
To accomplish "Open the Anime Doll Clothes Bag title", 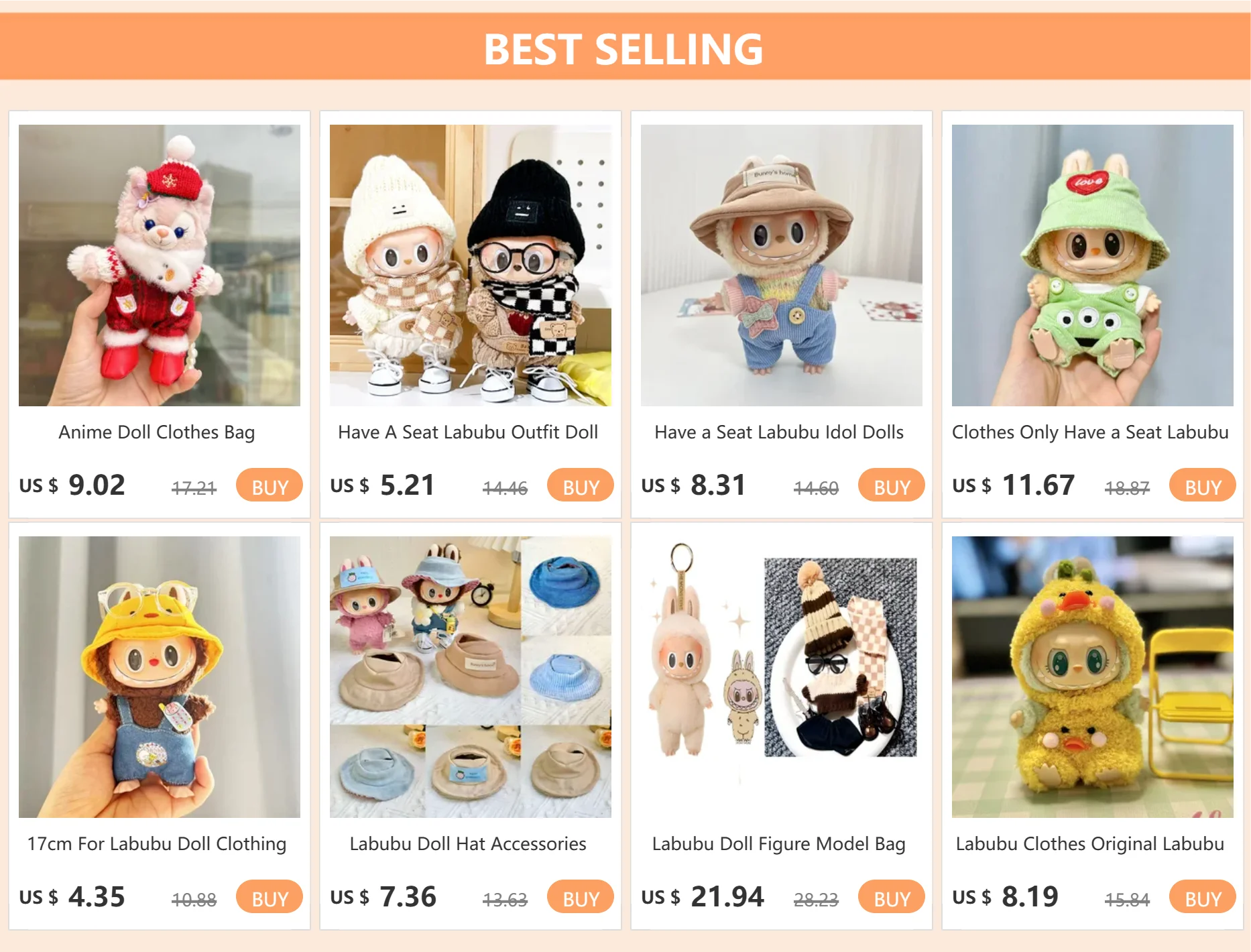I will pyautogui.click(x=157, y=432).
